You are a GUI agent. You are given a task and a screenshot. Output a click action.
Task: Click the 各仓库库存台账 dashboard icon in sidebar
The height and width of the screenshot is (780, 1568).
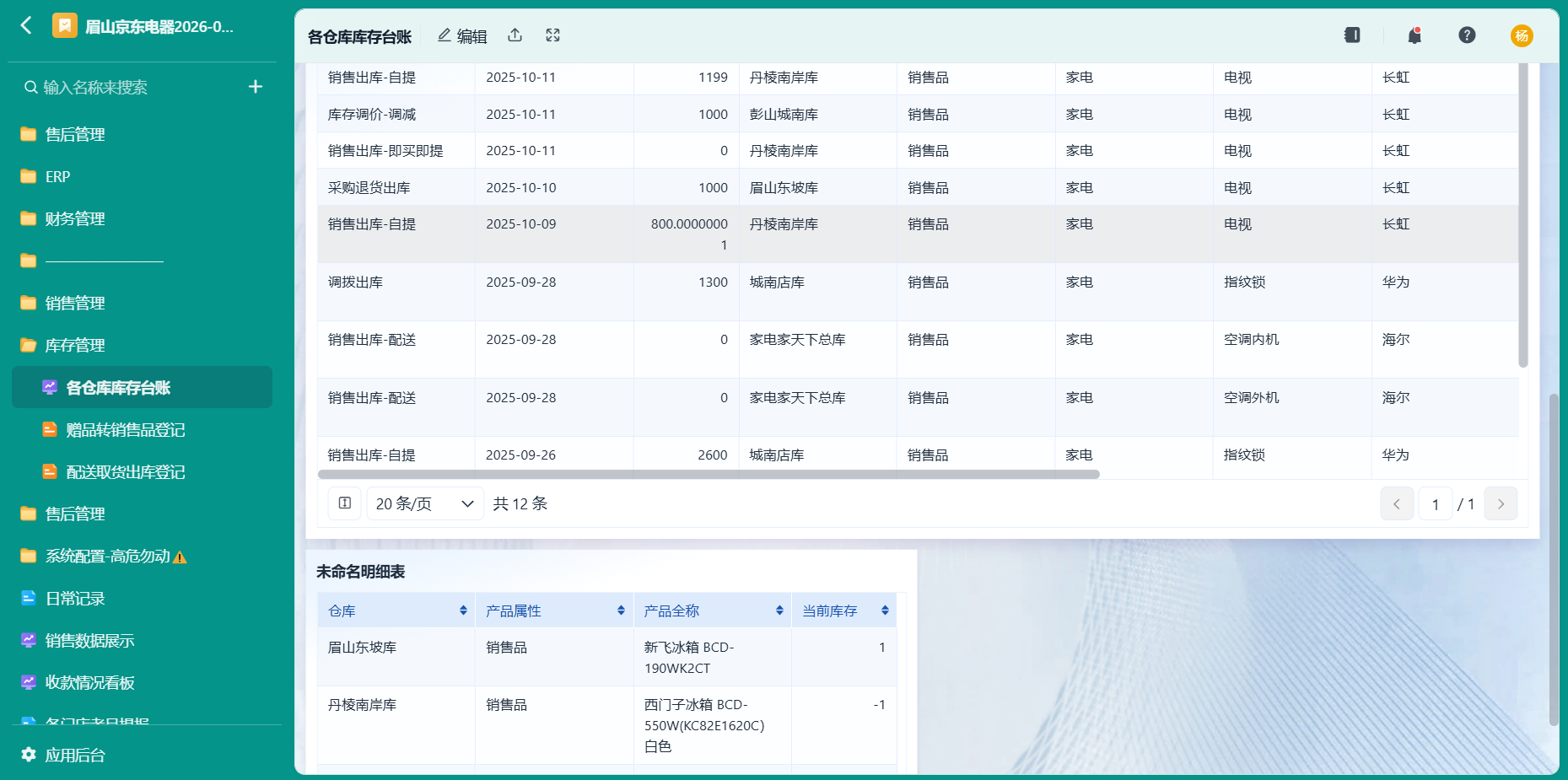click(50, 387)
